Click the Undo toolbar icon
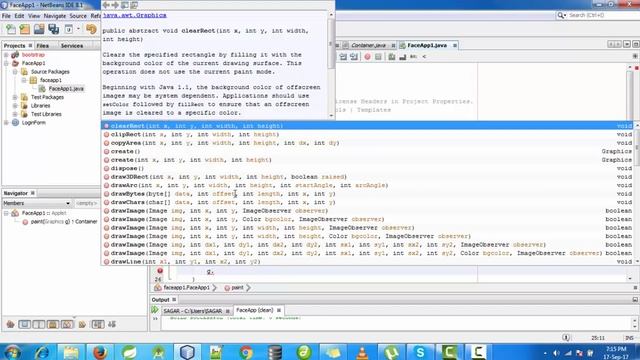 [x=91, y=29]
